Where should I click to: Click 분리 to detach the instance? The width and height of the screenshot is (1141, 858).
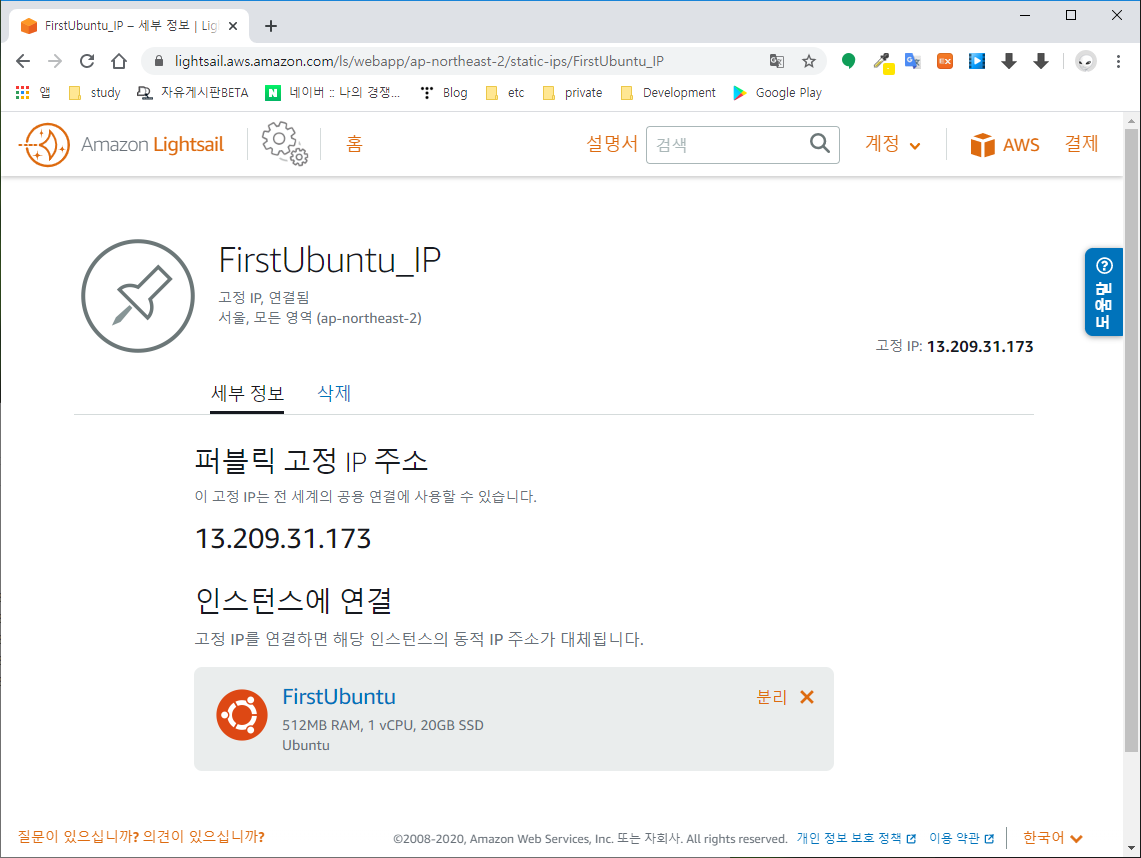tap(771, 697)
